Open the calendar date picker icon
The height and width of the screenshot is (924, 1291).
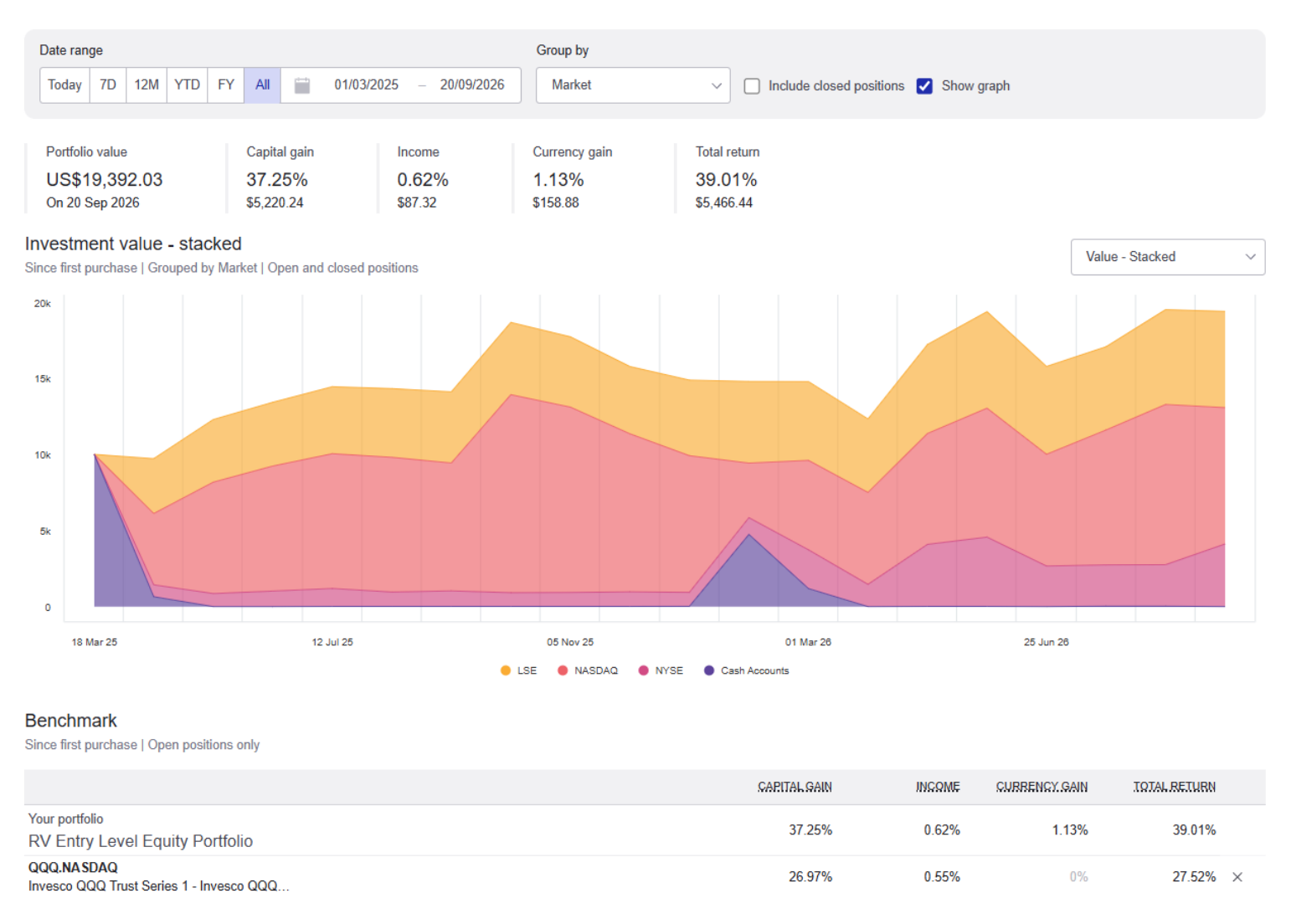[302, 85]
